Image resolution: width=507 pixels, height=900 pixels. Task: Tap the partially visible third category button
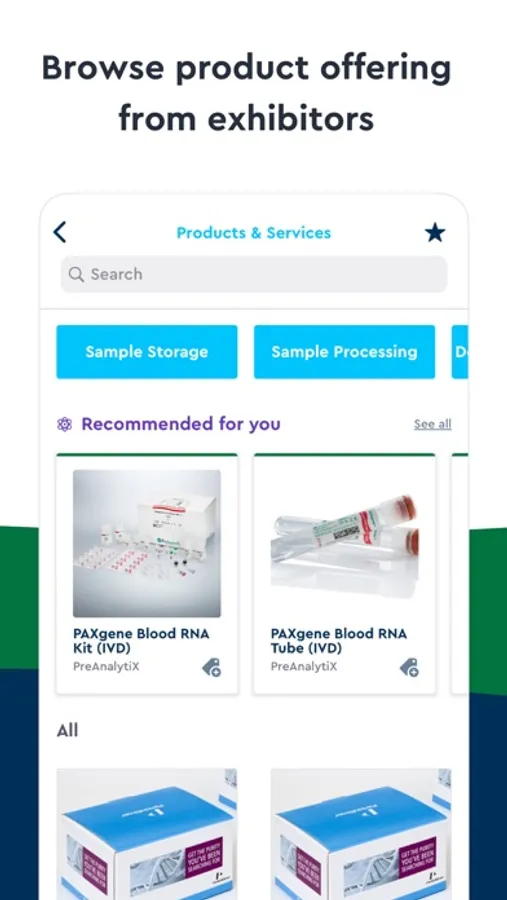point(460,352)
